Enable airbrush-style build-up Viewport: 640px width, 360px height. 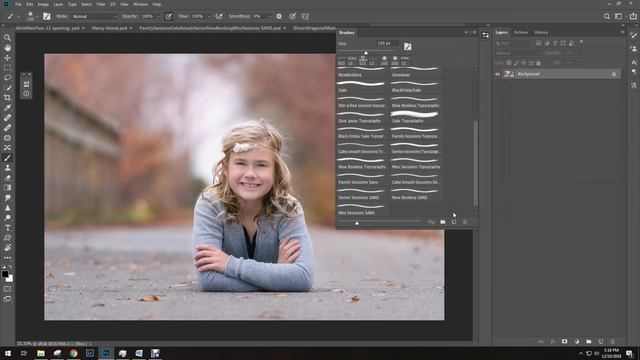219,16
